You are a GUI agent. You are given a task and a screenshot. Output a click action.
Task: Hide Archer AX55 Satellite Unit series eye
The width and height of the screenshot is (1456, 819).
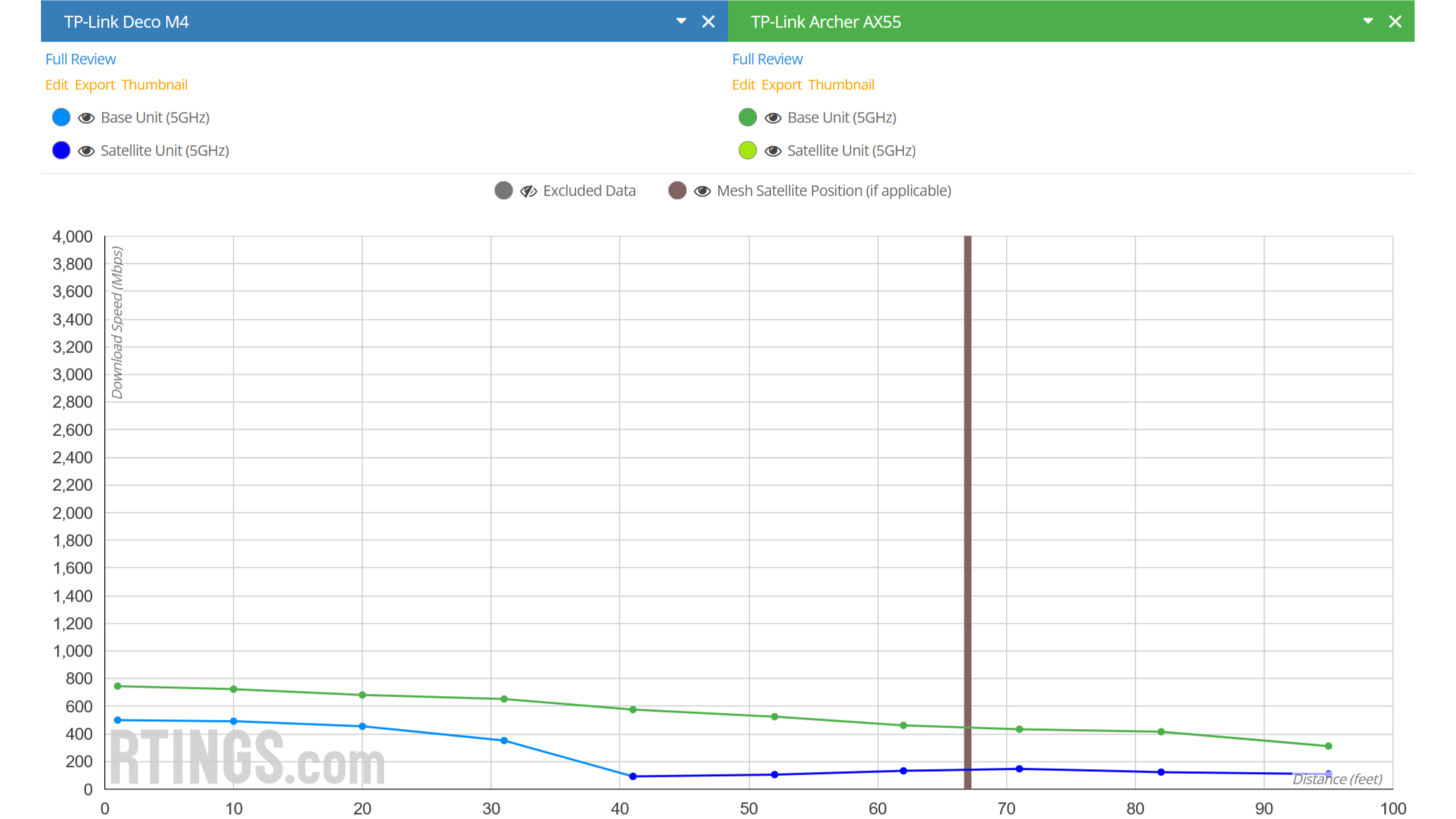click(773, 151)
